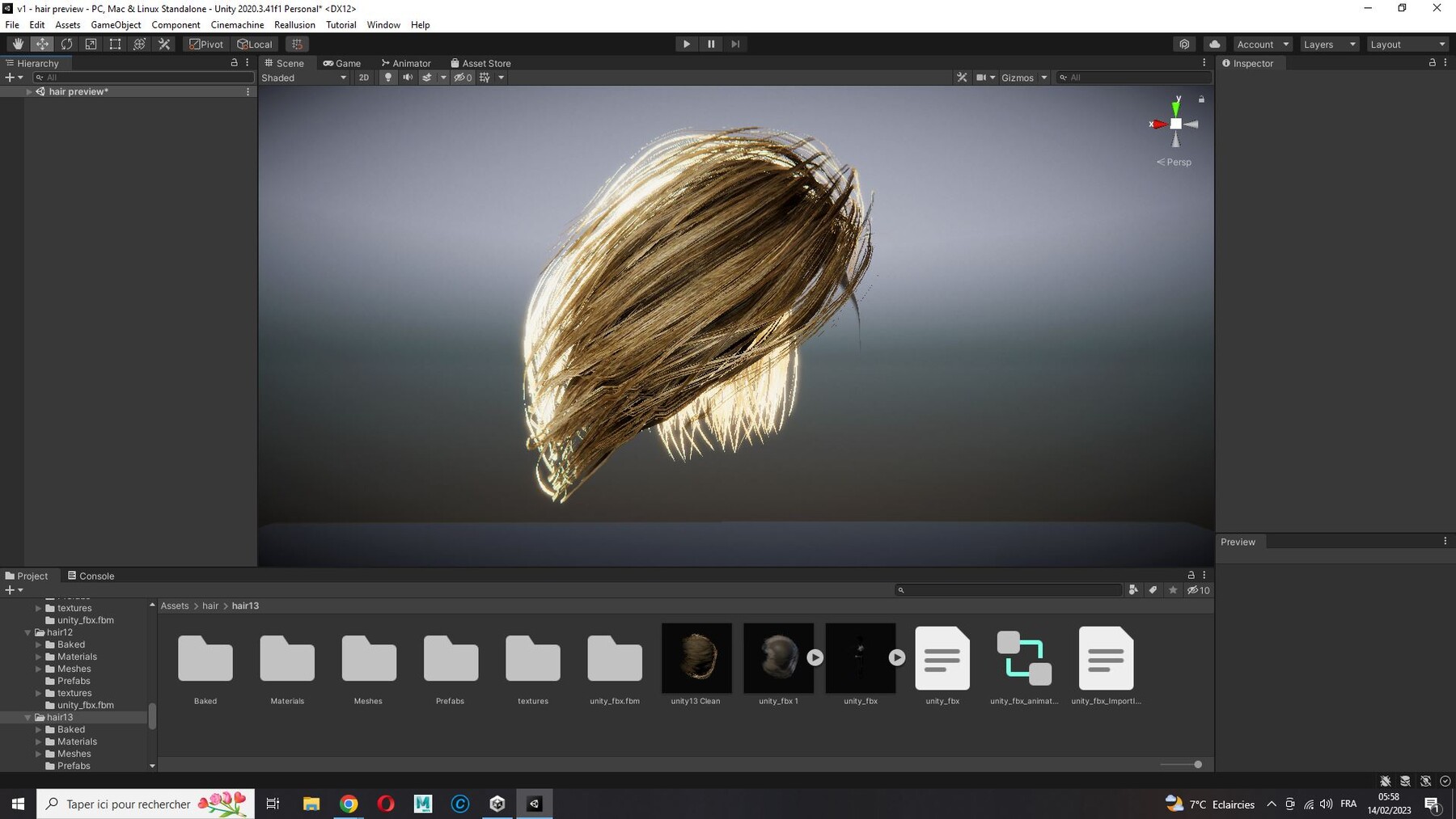Select the Scale tool
This screenshot has height=819, width=1456.
91,44
